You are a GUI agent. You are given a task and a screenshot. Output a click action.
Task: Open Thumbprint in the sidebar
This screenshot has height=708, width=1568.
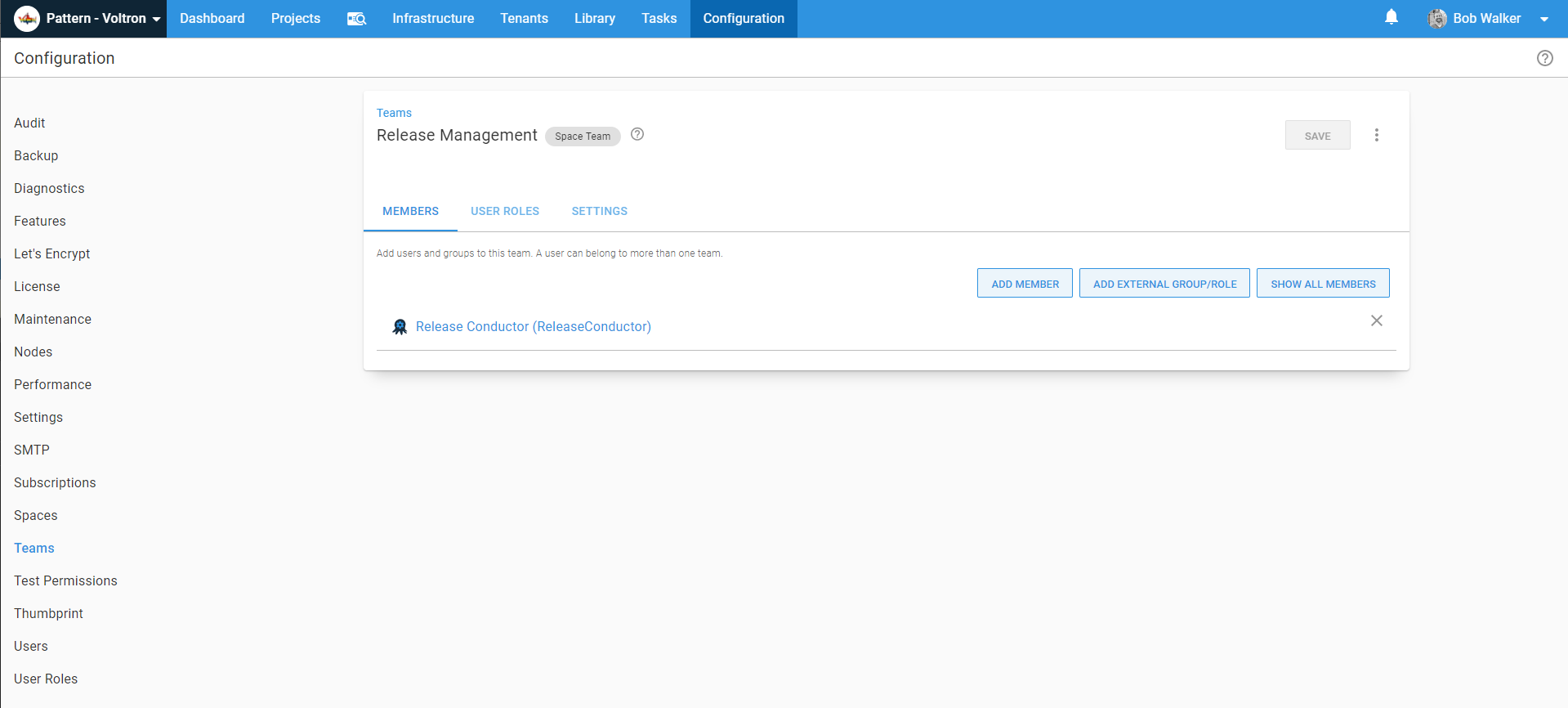click(x=48, y=613)
